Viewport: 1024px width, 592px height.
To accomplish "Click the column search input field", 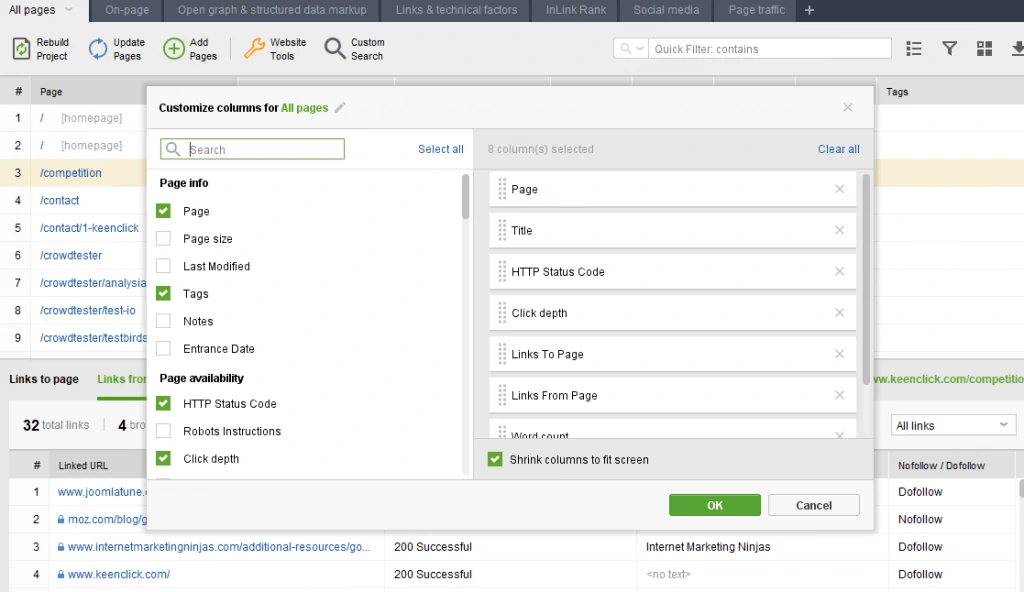I will 252,149.
